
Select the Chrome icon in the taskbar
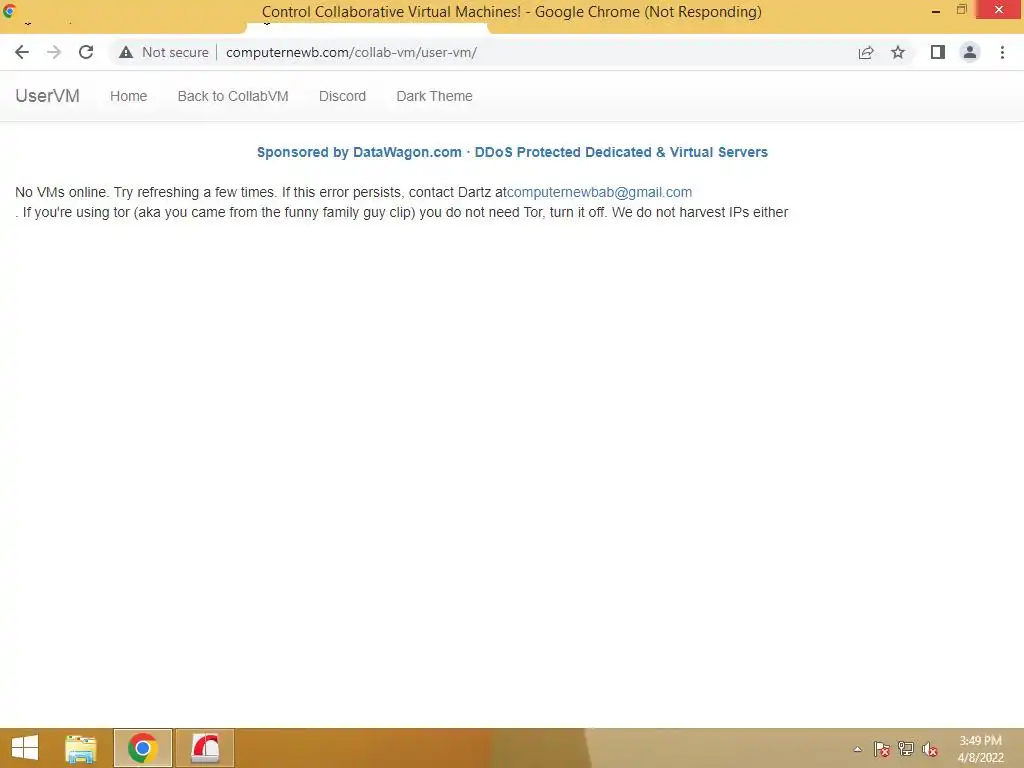tap(142, 748)
